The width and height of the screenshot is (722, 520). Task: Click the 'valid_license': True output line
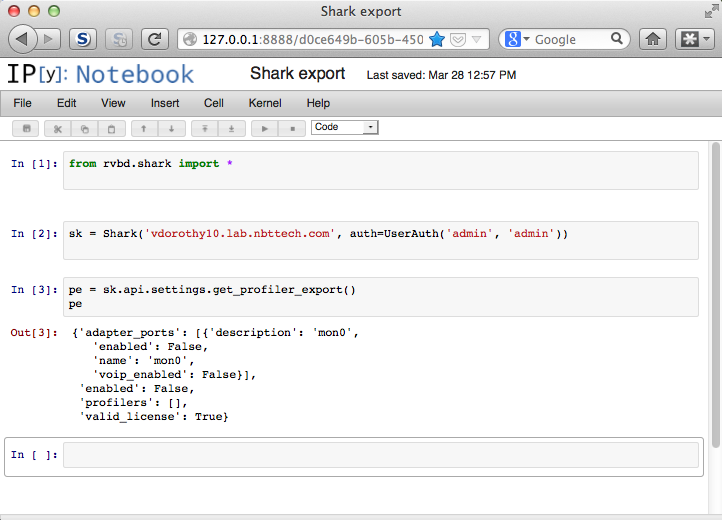(154, 416)
